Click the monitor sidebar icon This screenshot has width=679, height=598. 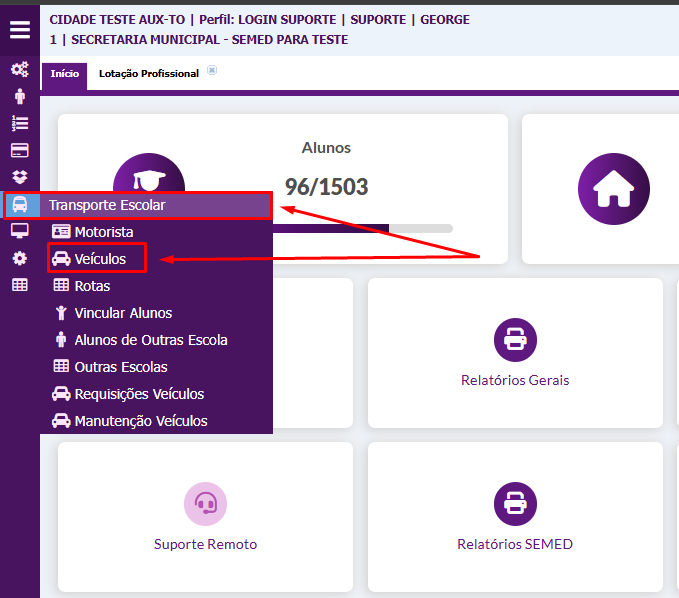point(20,231)
